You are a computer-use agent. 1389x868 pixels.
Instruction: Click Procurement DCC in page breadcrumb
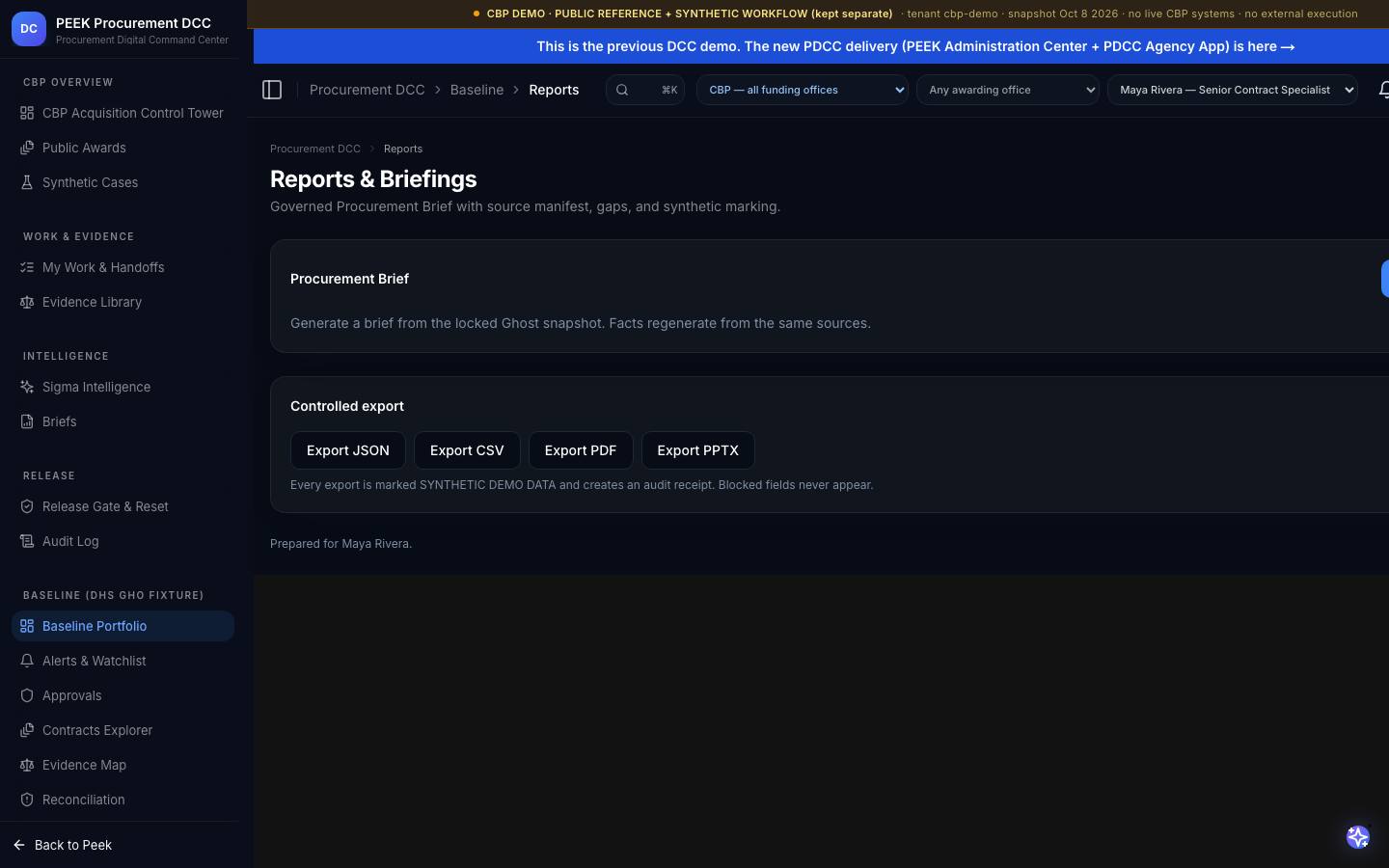coord(315,149)
